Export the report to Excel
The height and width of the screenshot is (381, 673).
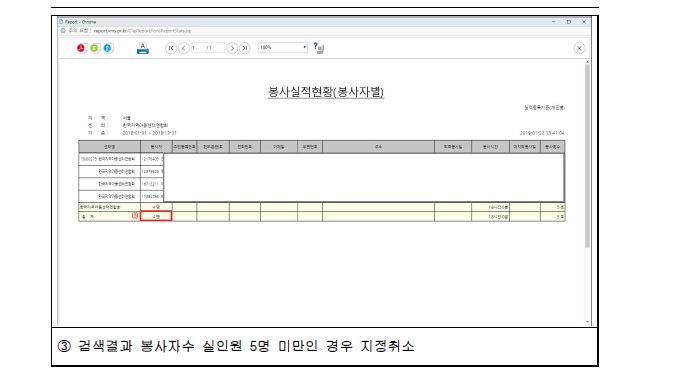pos(94,48)
